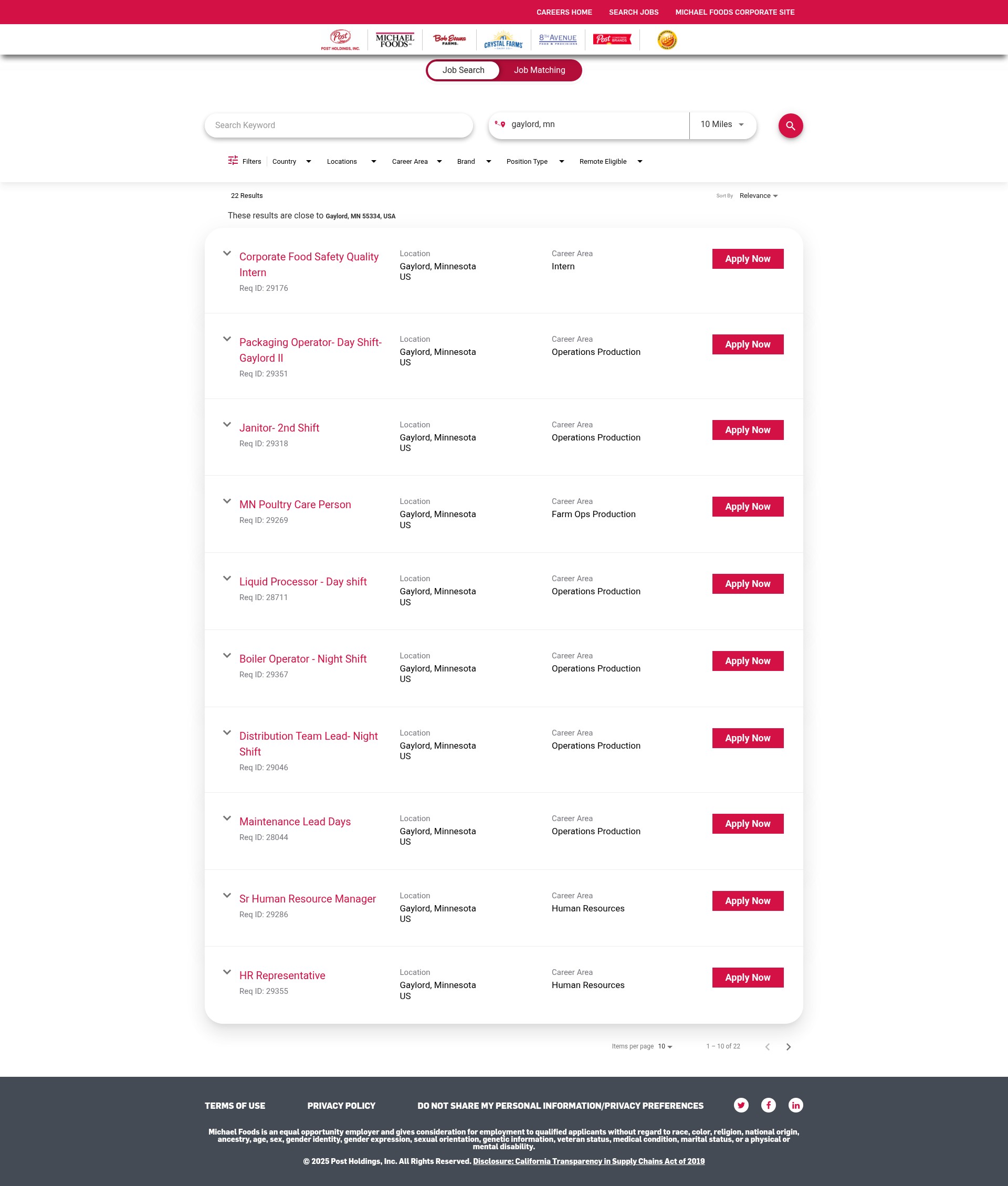Image resolution: width=1008 pixels, height=1186 pixels.
Task: Apply Now for Liquid Processor Day shift
Action: pos(748,584)
